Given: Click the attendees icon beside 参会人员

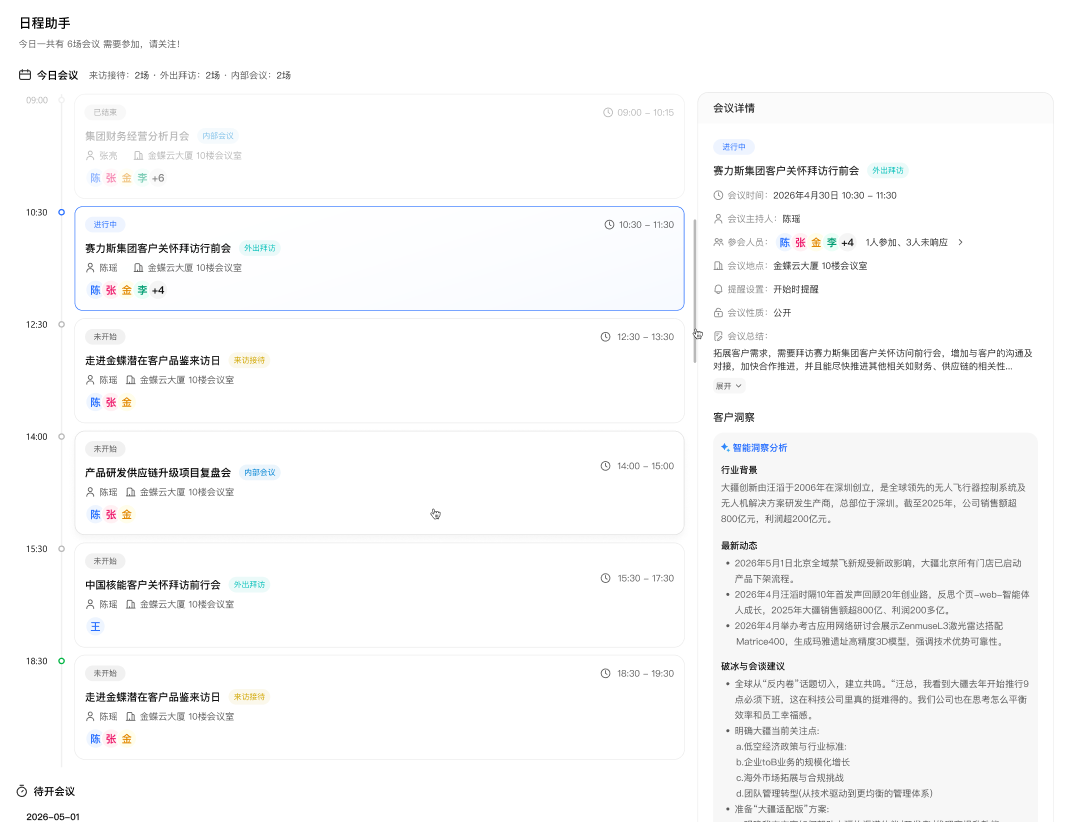Looking at the screenshot, I should [x=718, y=242].
